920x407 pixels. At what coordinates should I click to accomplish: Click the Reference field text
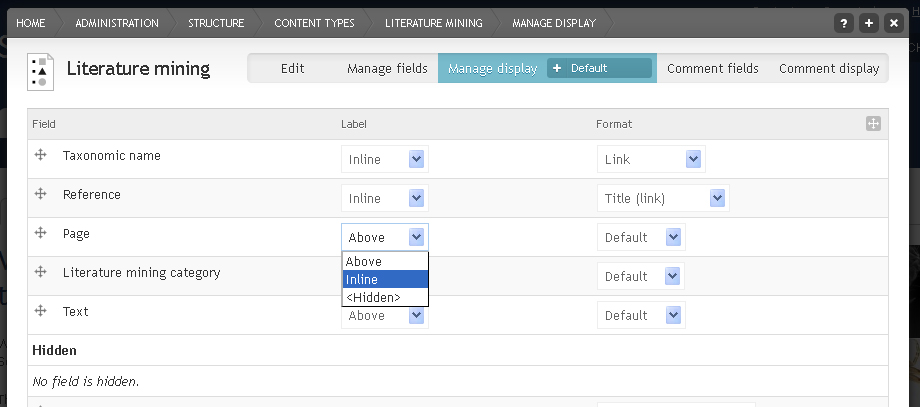coord(92,194)
